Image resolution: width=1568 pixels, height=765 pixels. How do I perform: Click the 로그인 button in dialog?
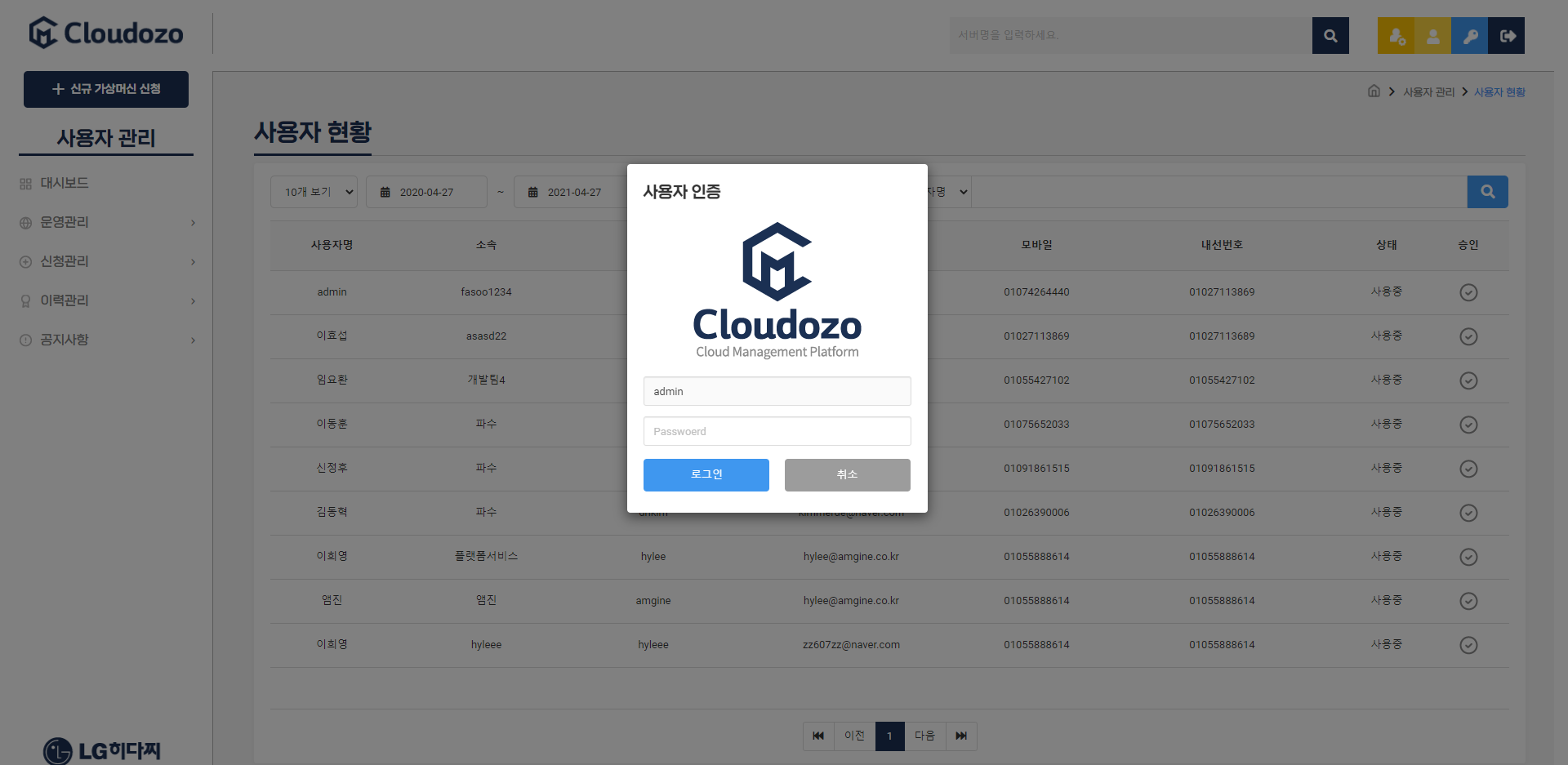coord(706,474)
